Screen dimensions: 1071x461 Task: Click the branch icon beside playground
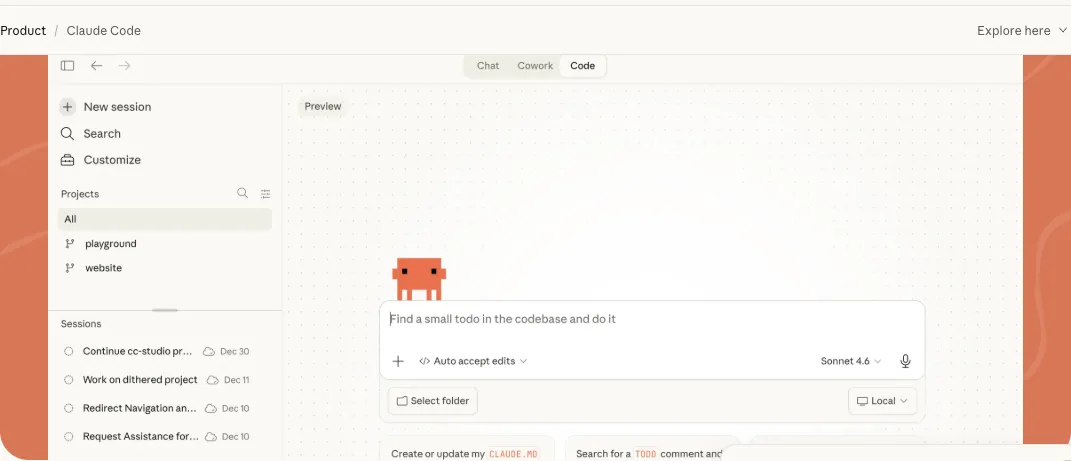point(69,244)
